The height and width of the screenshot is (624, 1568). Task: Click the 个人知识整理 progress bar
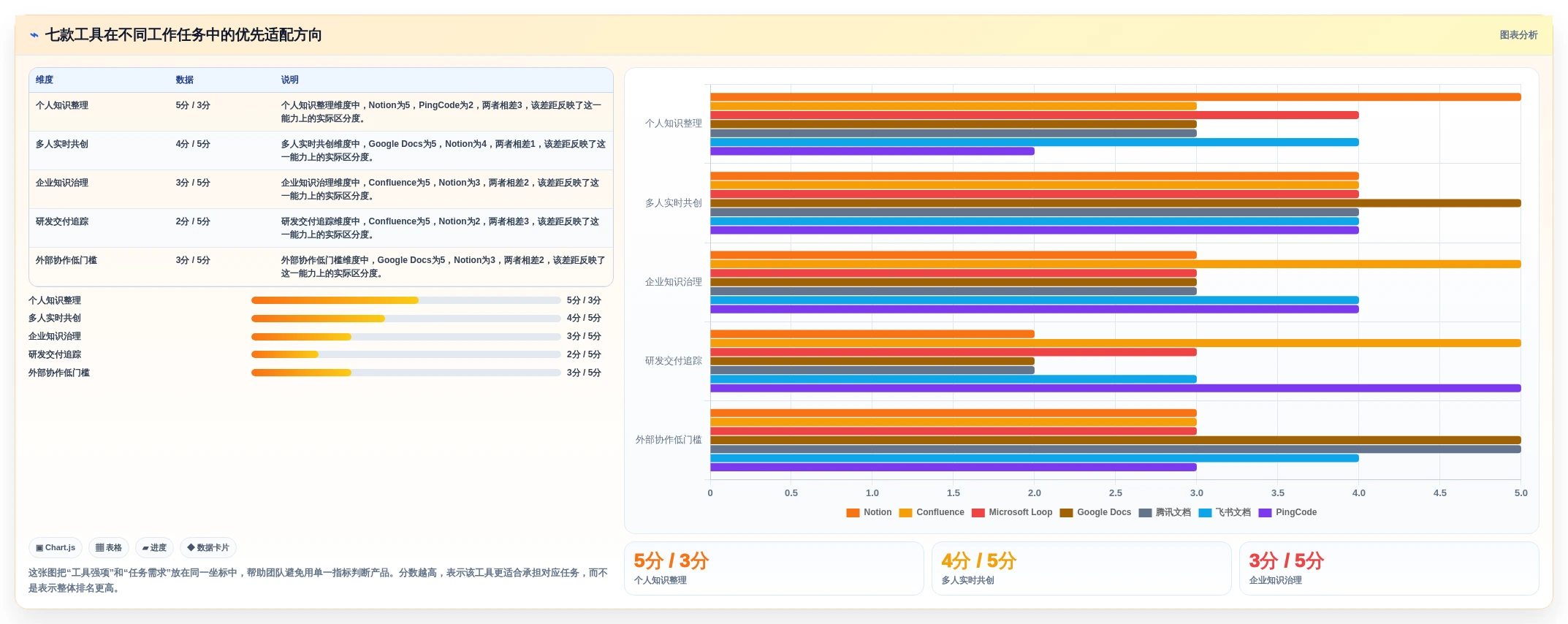pyautogui.click(x=406, y=300)
